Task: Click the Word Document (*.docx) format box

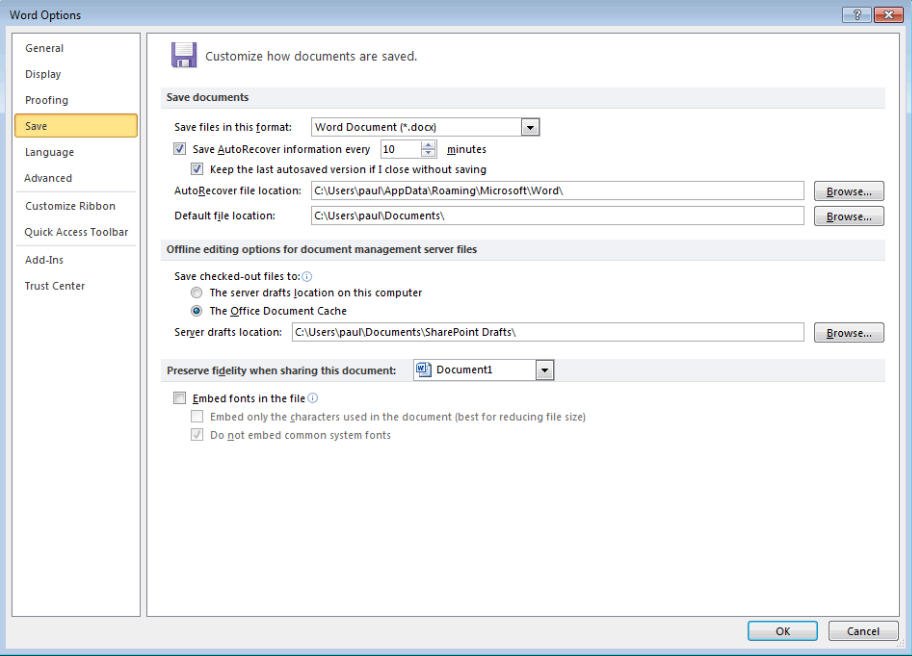Action: tap(416, 127)
